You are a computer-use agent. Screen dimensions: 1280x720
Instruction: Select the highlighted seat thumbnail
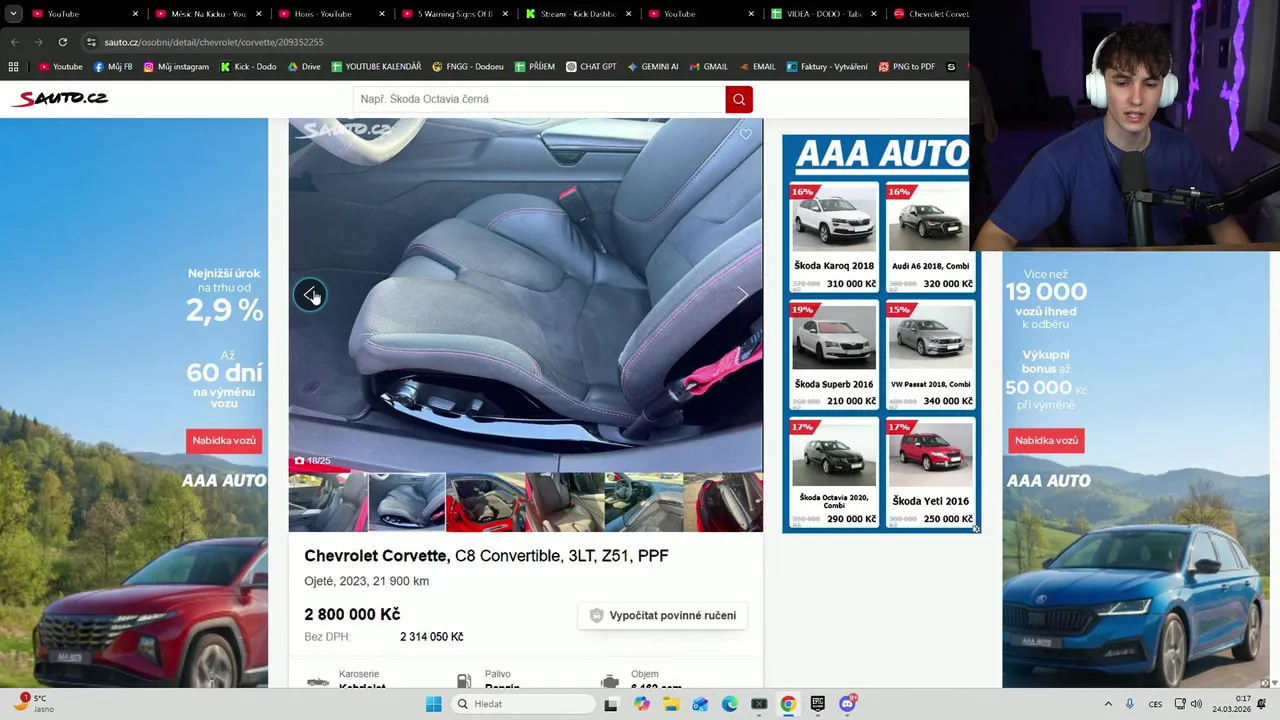406,502
